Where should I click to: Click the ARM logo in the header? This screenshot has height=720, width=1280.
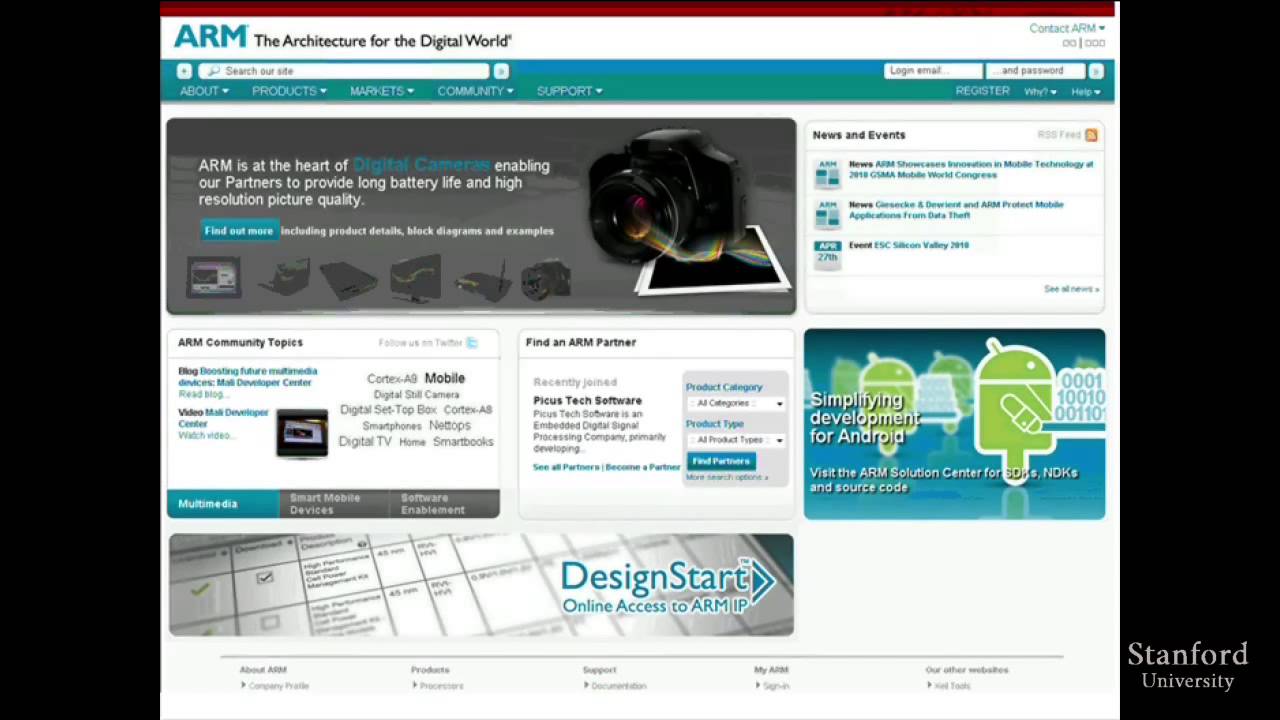pos(210,37)
